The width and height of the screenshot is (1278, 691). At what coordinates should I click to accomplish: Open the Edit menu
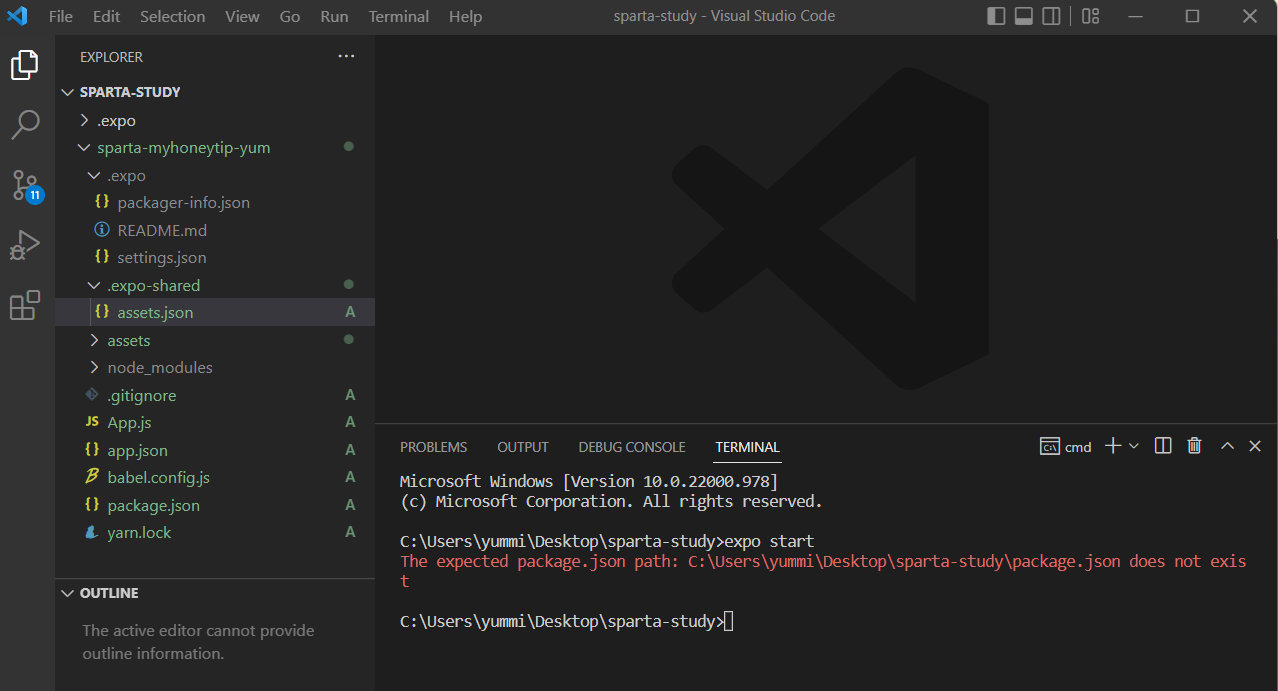coord(106,16)
